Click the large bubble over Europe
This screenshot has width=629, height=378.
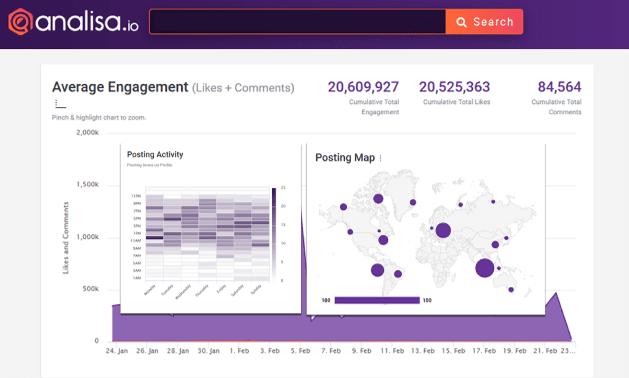(443, 230)
